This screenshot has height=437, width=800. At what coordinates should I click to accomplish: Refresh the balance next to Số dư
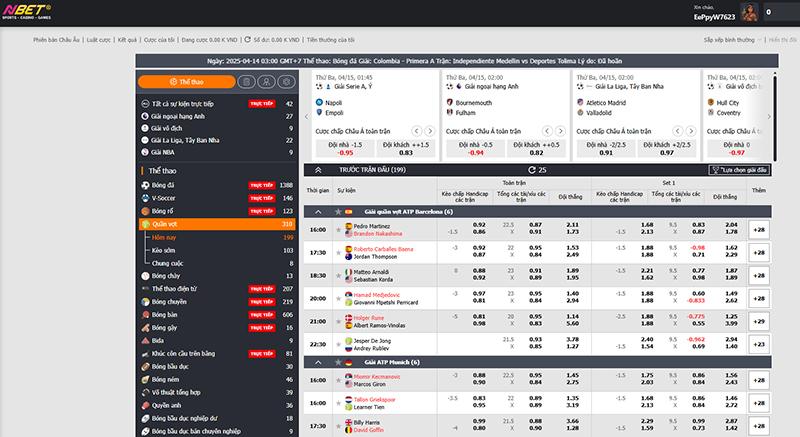pos(247,39)
